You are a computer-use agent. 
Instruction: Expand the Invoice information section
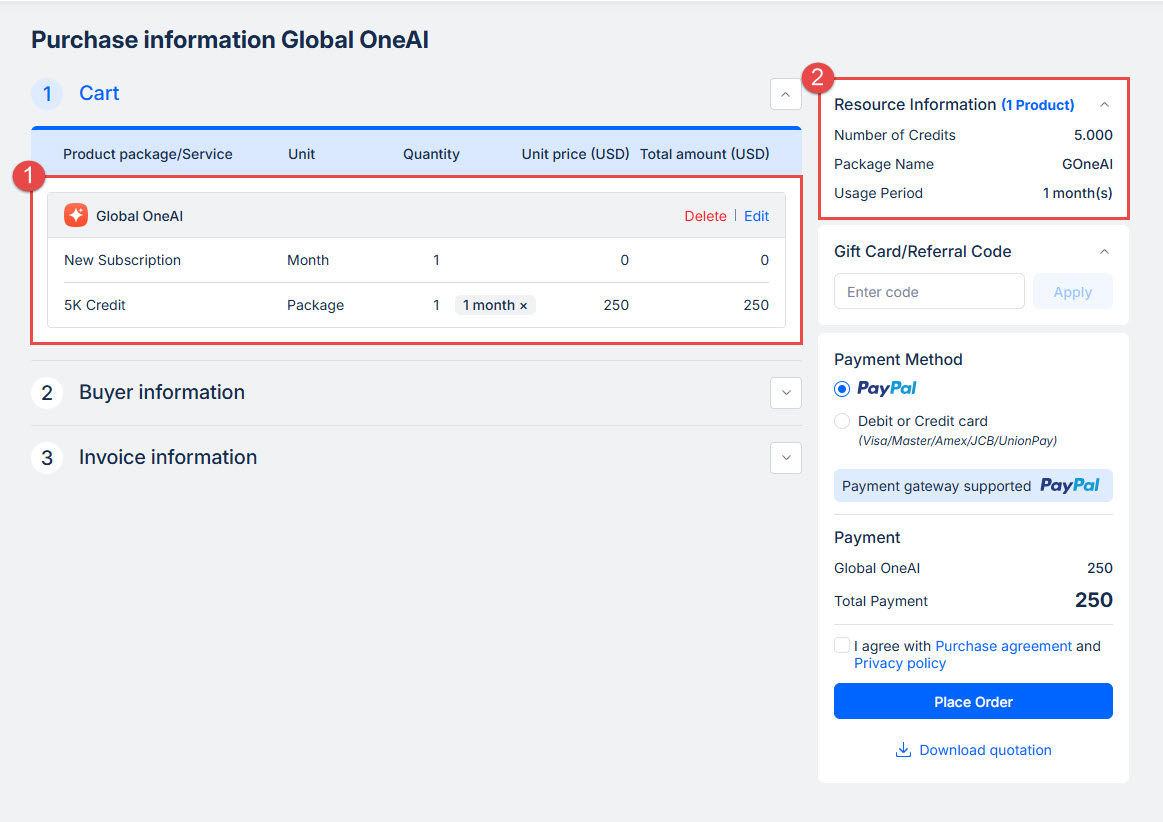785,458
